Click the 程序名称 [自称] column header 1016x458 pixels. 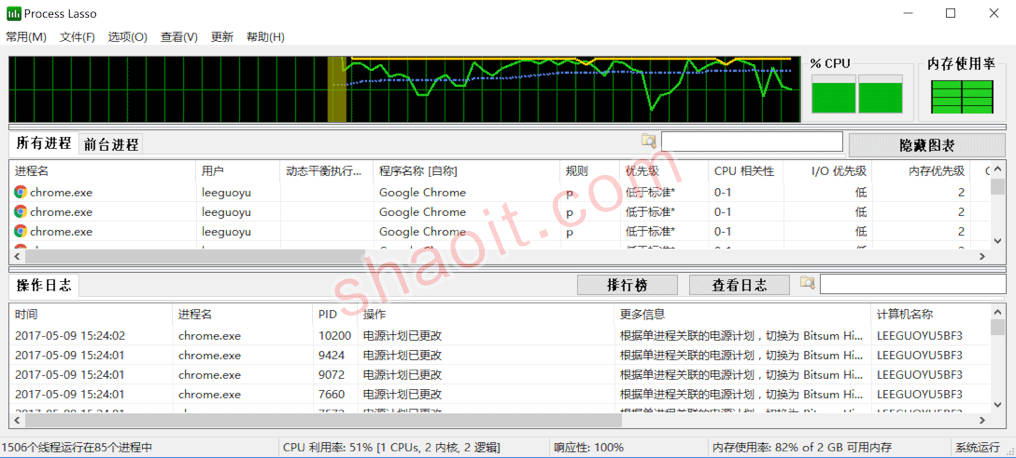(x=467, y=172)
